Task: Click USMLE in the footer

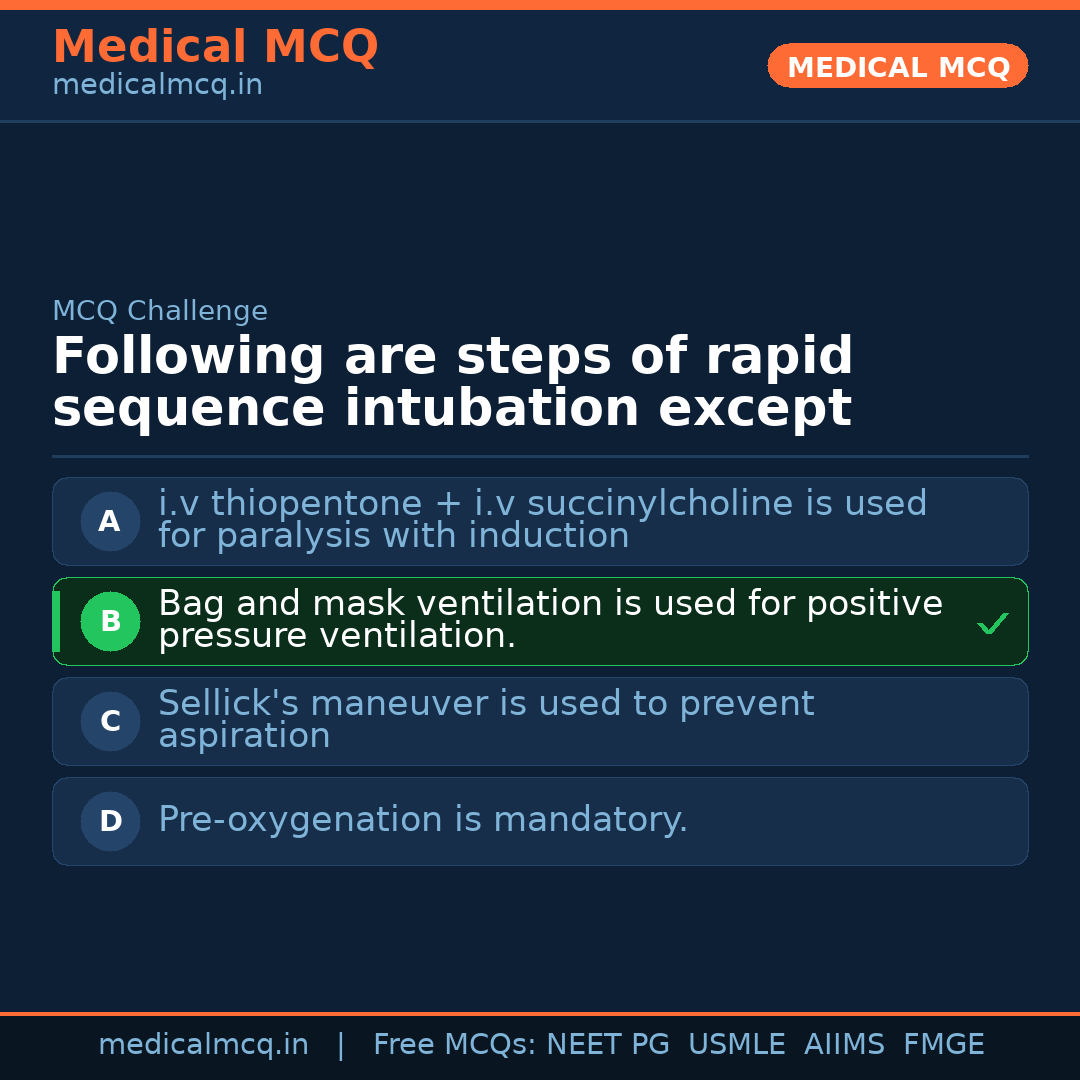Action: pyautogui.click(x=736, y=1045)
